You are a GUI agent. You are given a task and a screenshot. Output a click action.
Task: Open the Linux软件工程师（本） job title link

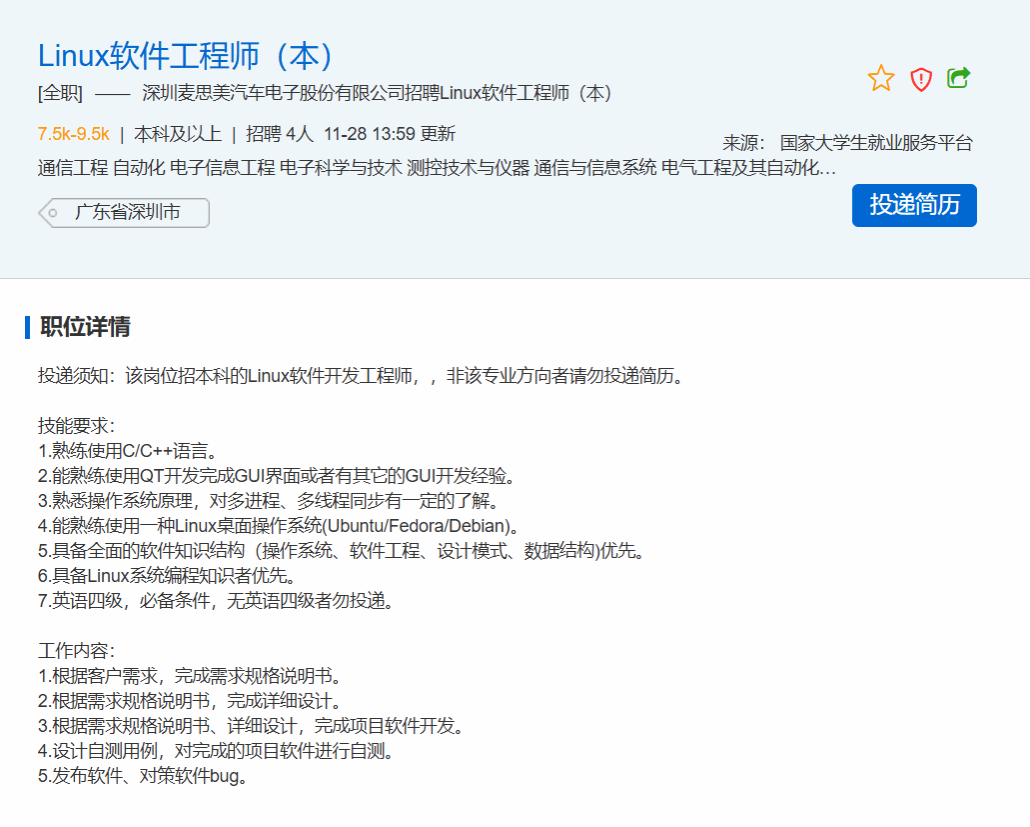(x=186, y=56)
